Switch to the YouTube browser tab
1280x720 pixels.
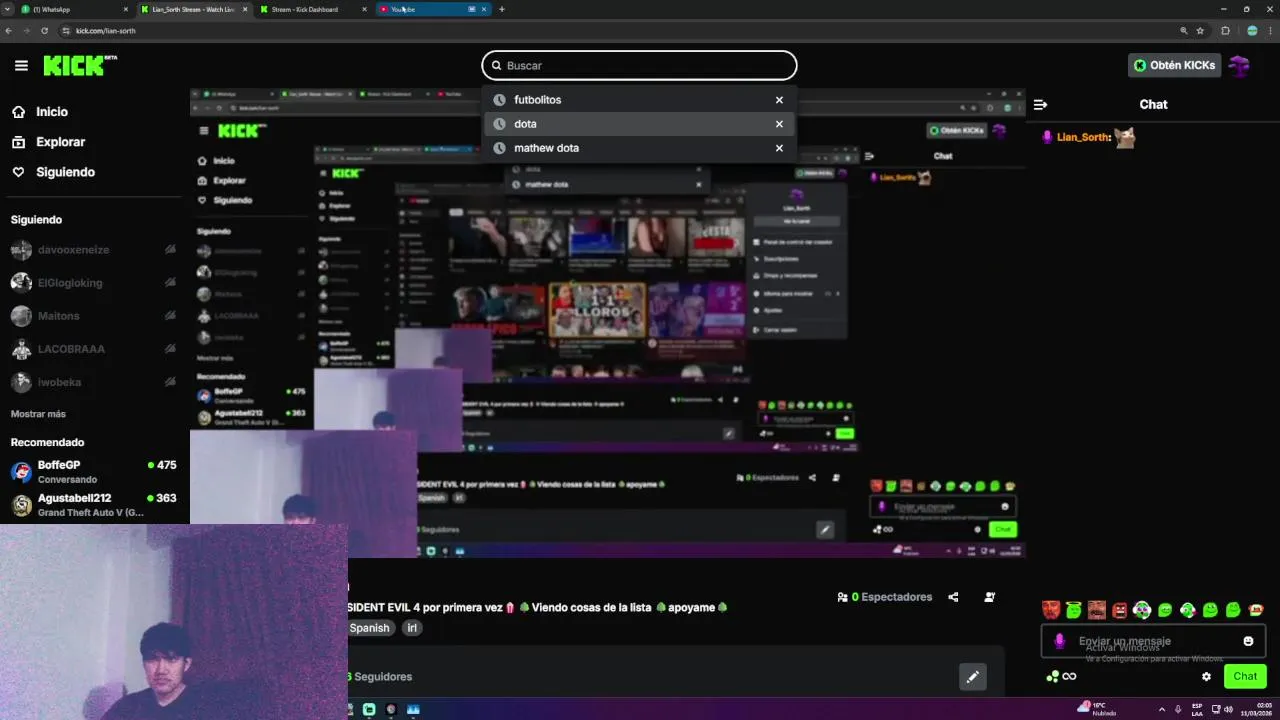click(433, 9)
